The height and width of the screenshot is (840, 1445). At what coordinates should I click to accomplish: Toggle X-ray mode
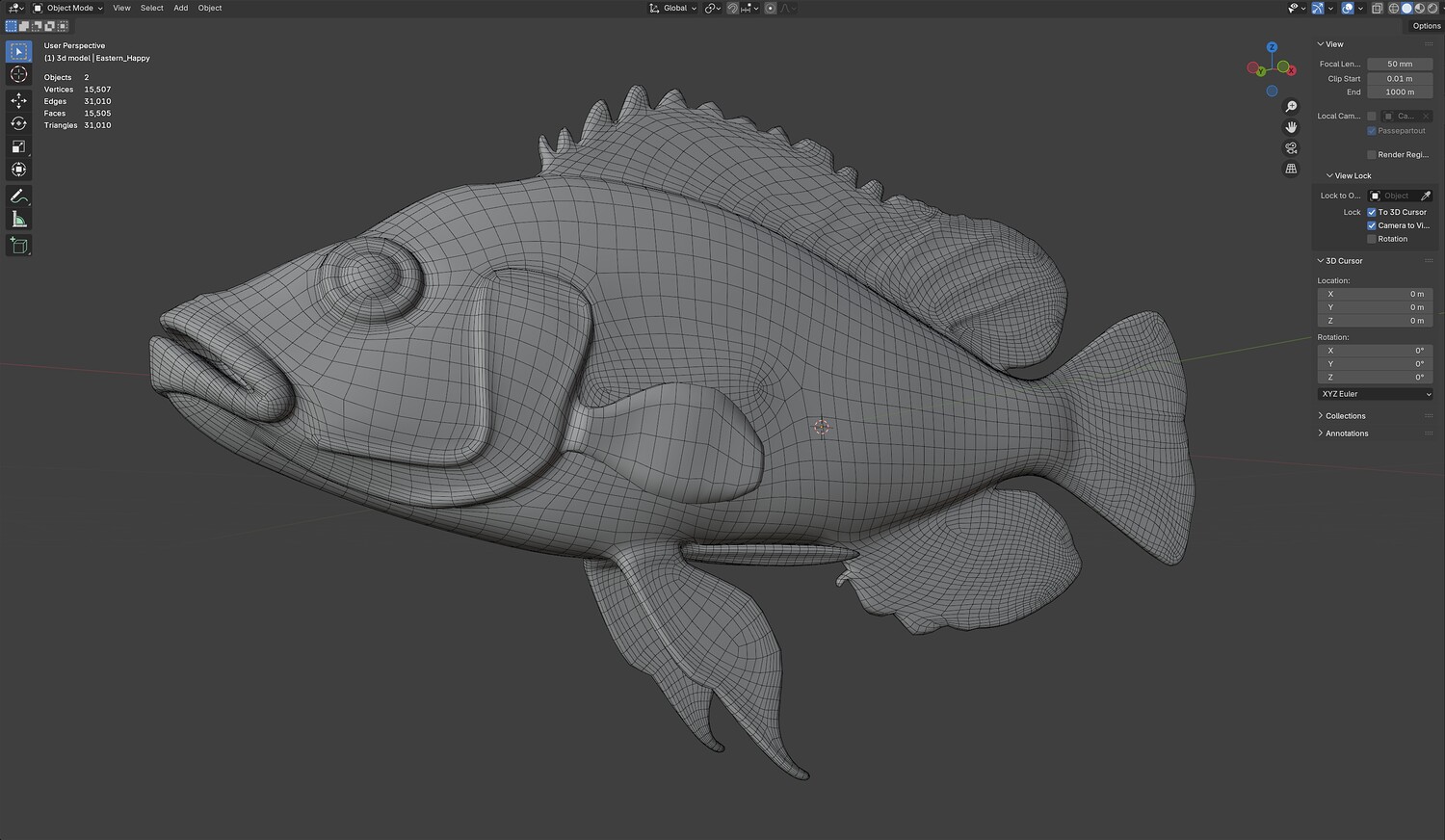click(1378, 8)
